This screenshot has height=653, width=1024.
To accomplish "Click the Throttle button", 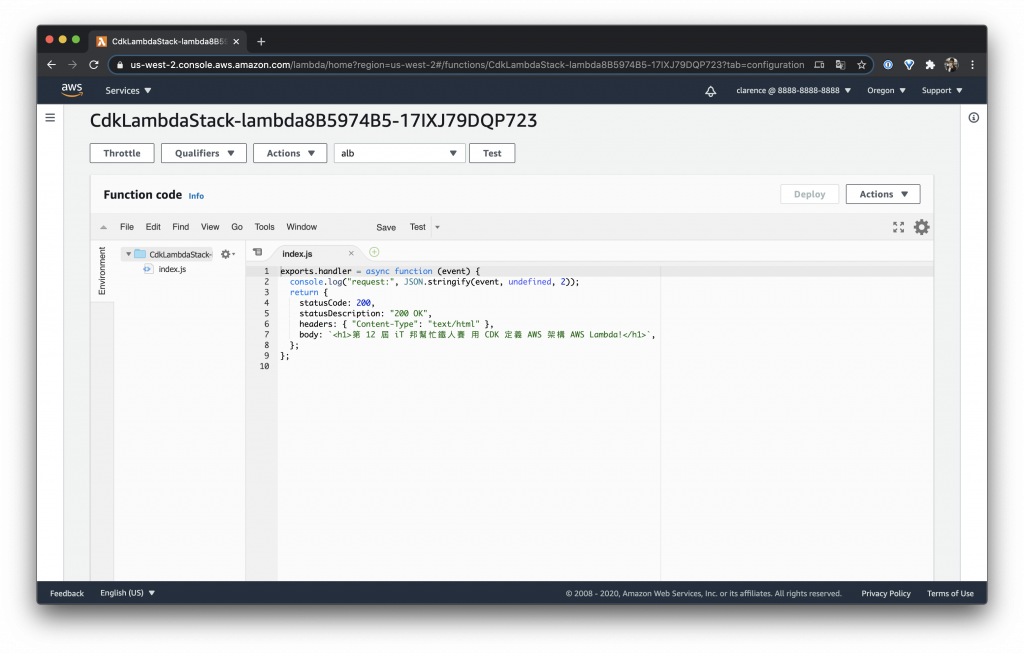I will (122, 153).
